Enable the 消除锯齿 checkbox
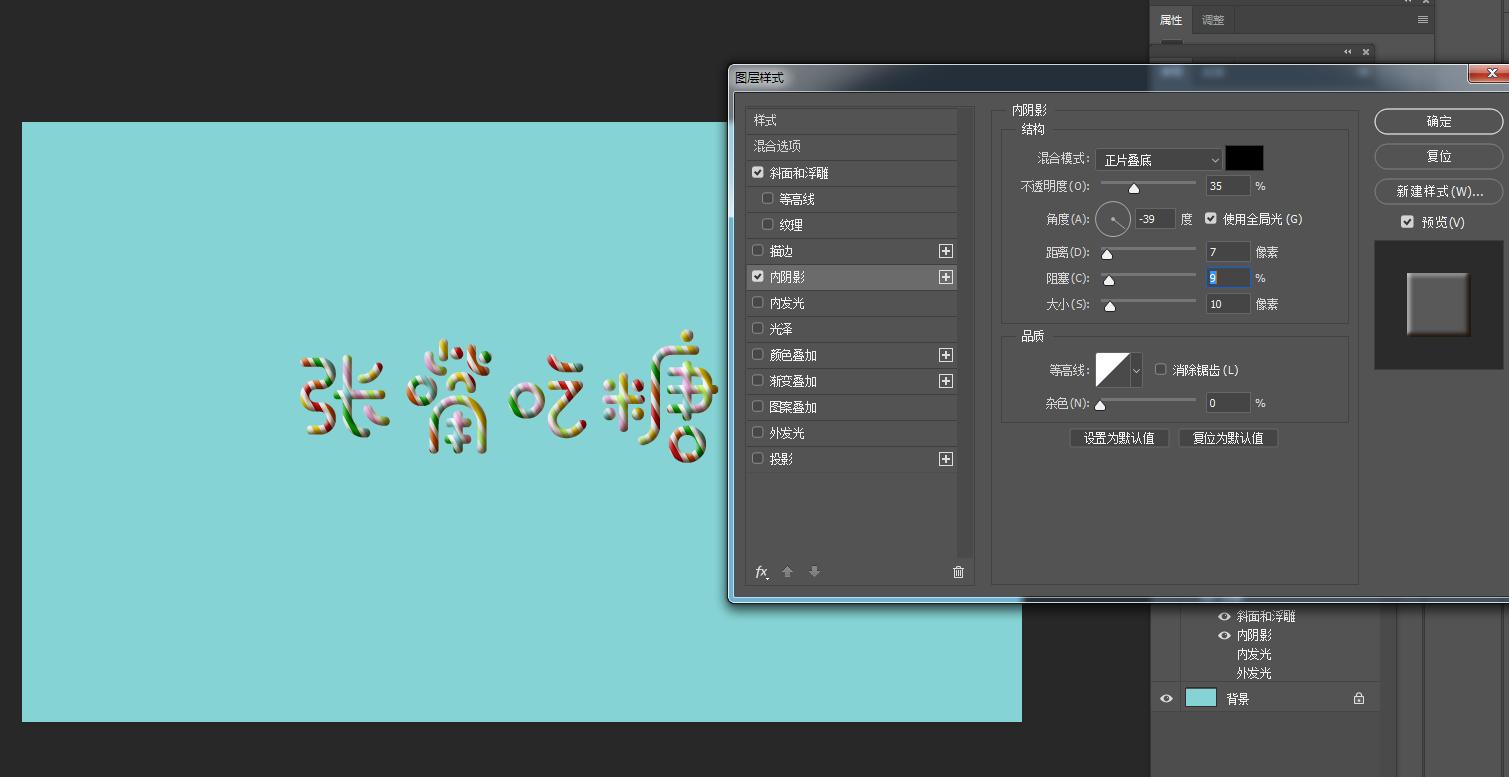Screen dimensions: 1509x777 [x=1160, y=369]
